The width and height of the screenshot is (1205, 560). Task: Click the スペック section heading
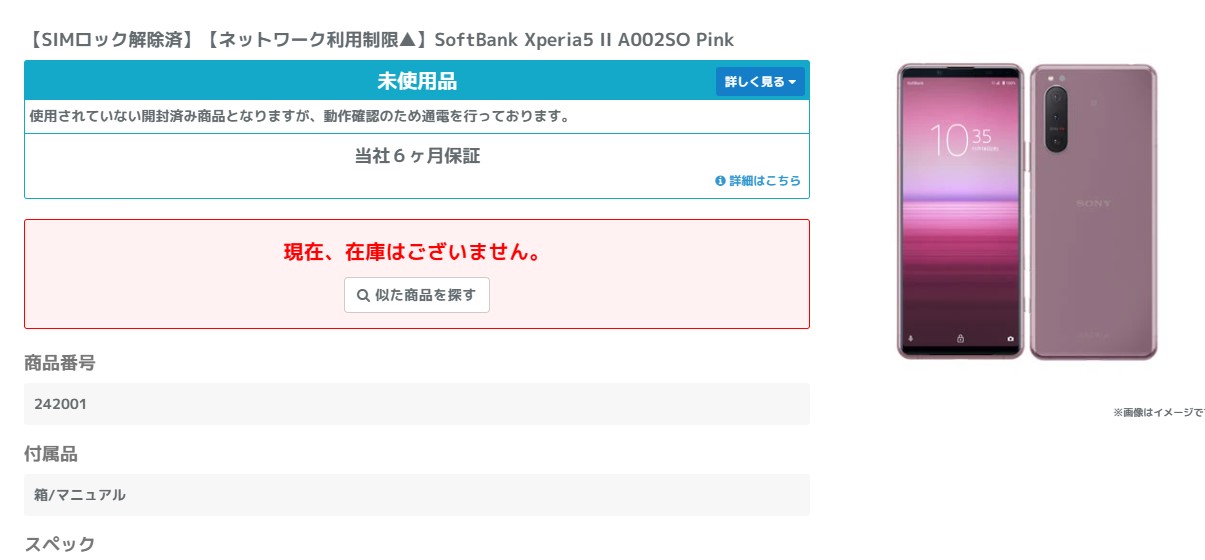click(x=60, y=545)
